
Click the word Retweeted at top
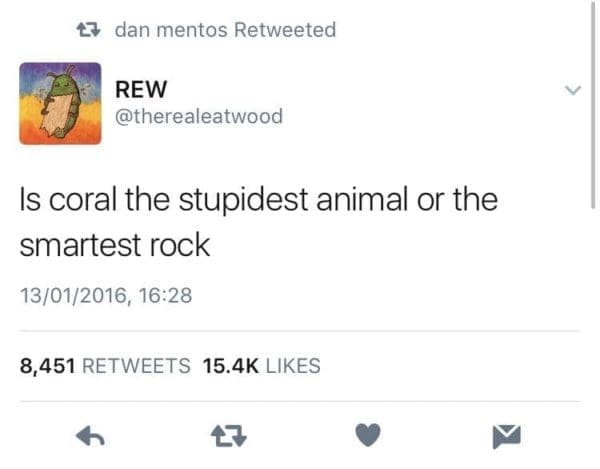pos(285,30)
